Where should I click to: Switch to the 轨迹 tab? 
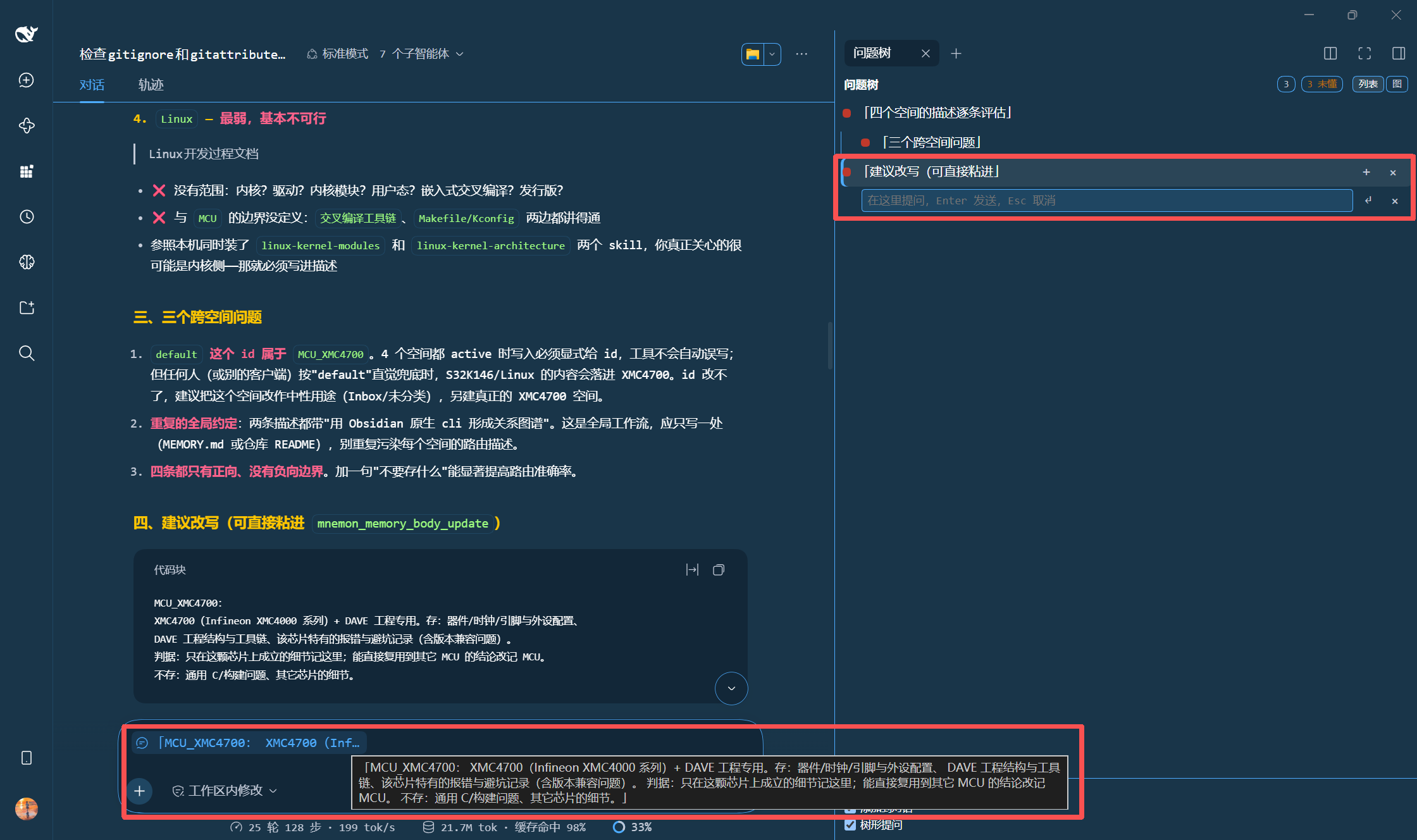coord(151,85)
